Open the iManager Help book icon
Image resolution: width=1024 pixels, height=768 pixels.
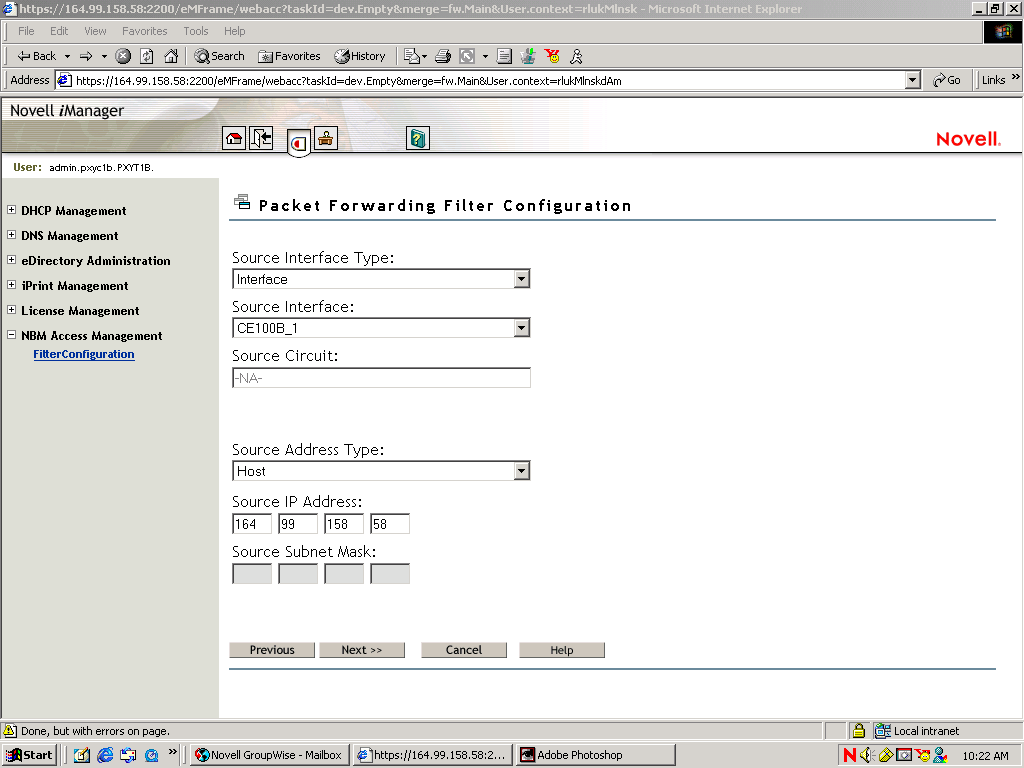point(418,138)
